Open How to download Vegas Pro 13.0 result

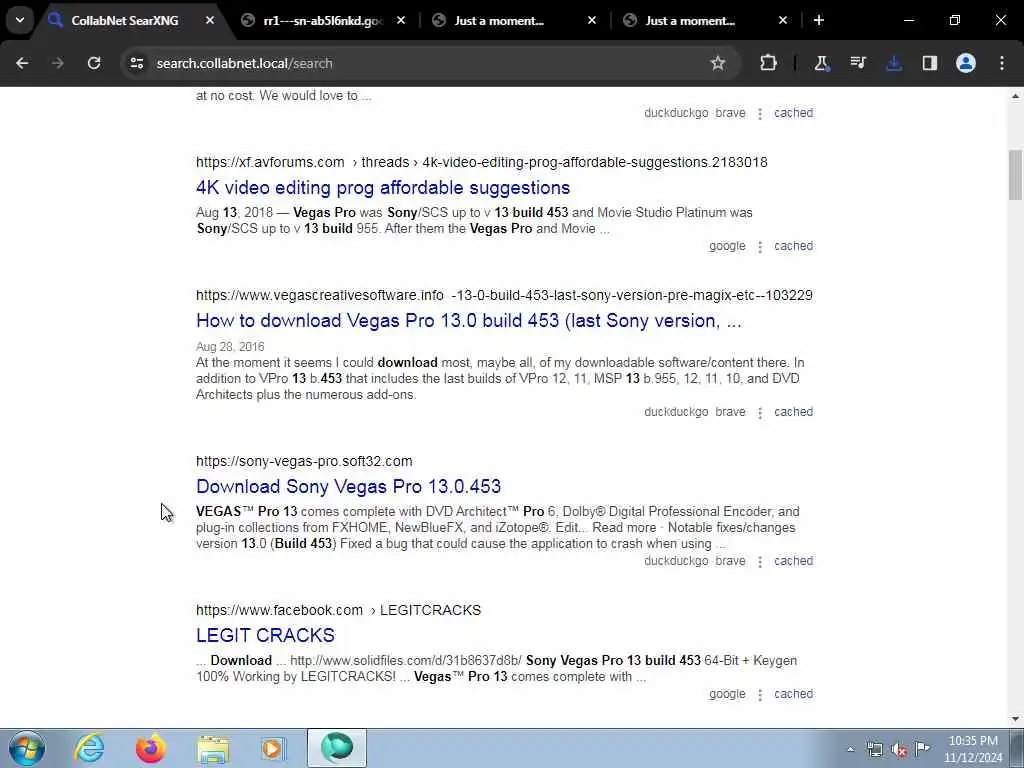(x=469, y=321)
